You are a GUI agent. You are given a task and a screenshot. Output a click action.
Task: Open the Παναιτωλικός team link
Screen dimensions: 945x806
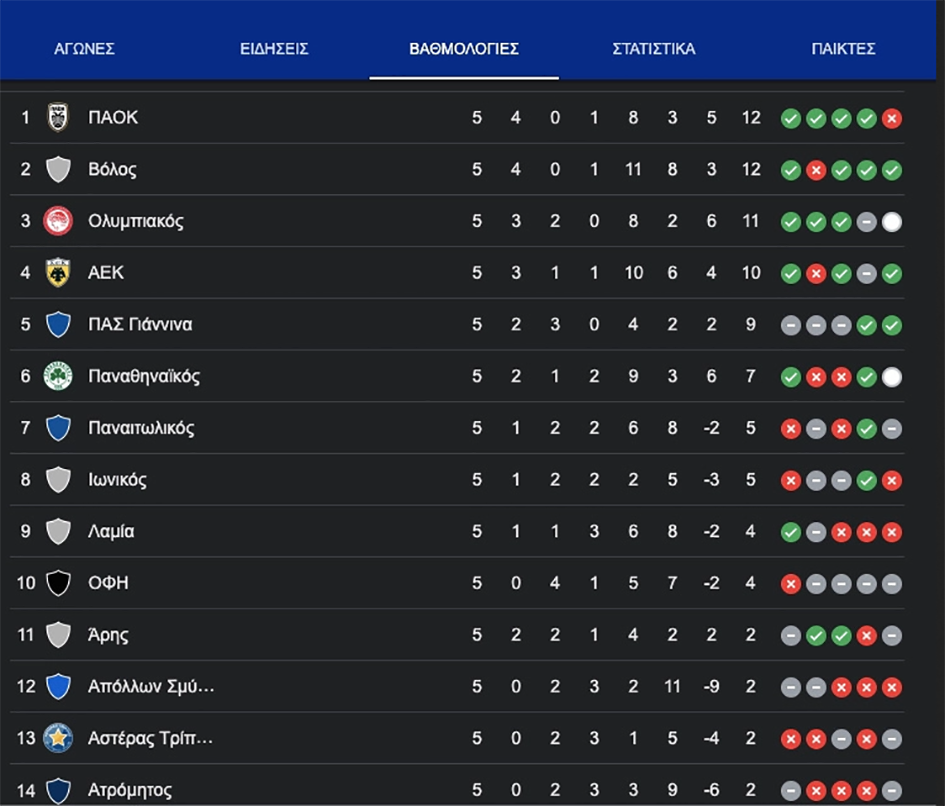click(x=141, y=428)
